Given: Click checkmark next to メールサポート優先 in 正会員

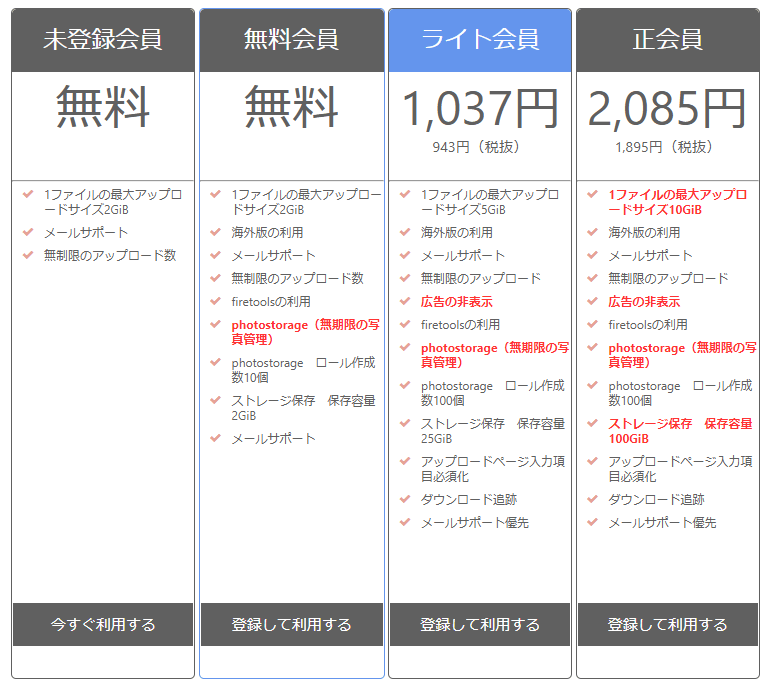Looking at the screenshot, I should tap(593, 522).
